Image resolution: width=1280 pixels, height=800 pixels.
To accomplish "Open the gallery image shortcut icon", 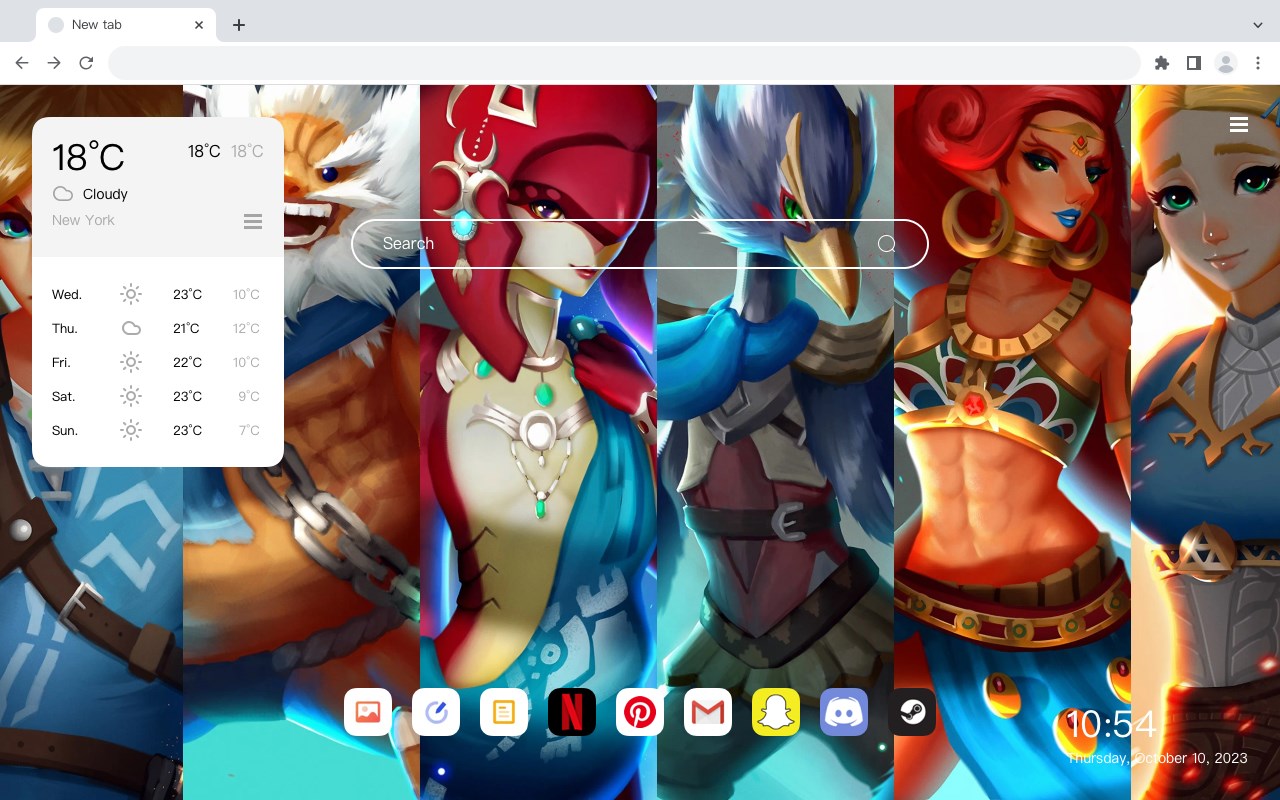I will tap(368, 712).
